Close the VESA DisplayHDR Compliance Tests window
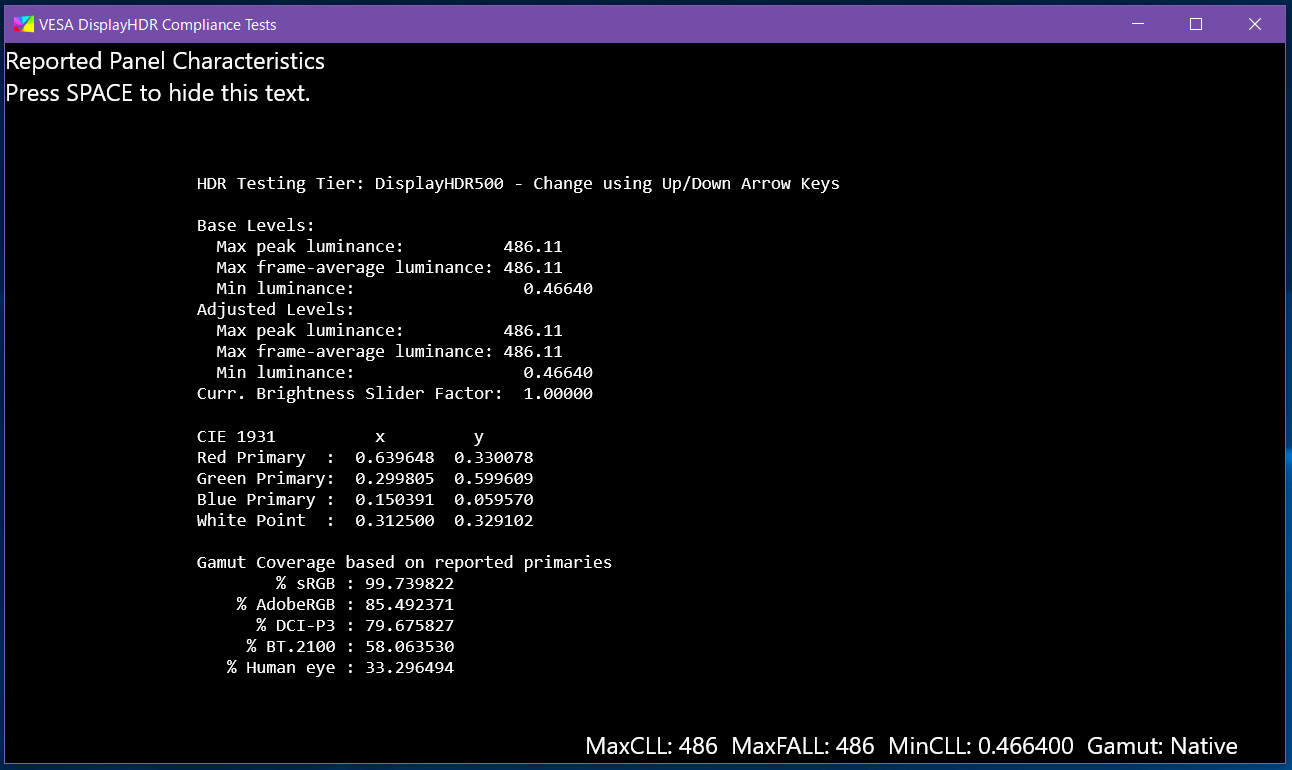The height and width of the screenshot is (770, 1292). click(x=1255, y=24)
